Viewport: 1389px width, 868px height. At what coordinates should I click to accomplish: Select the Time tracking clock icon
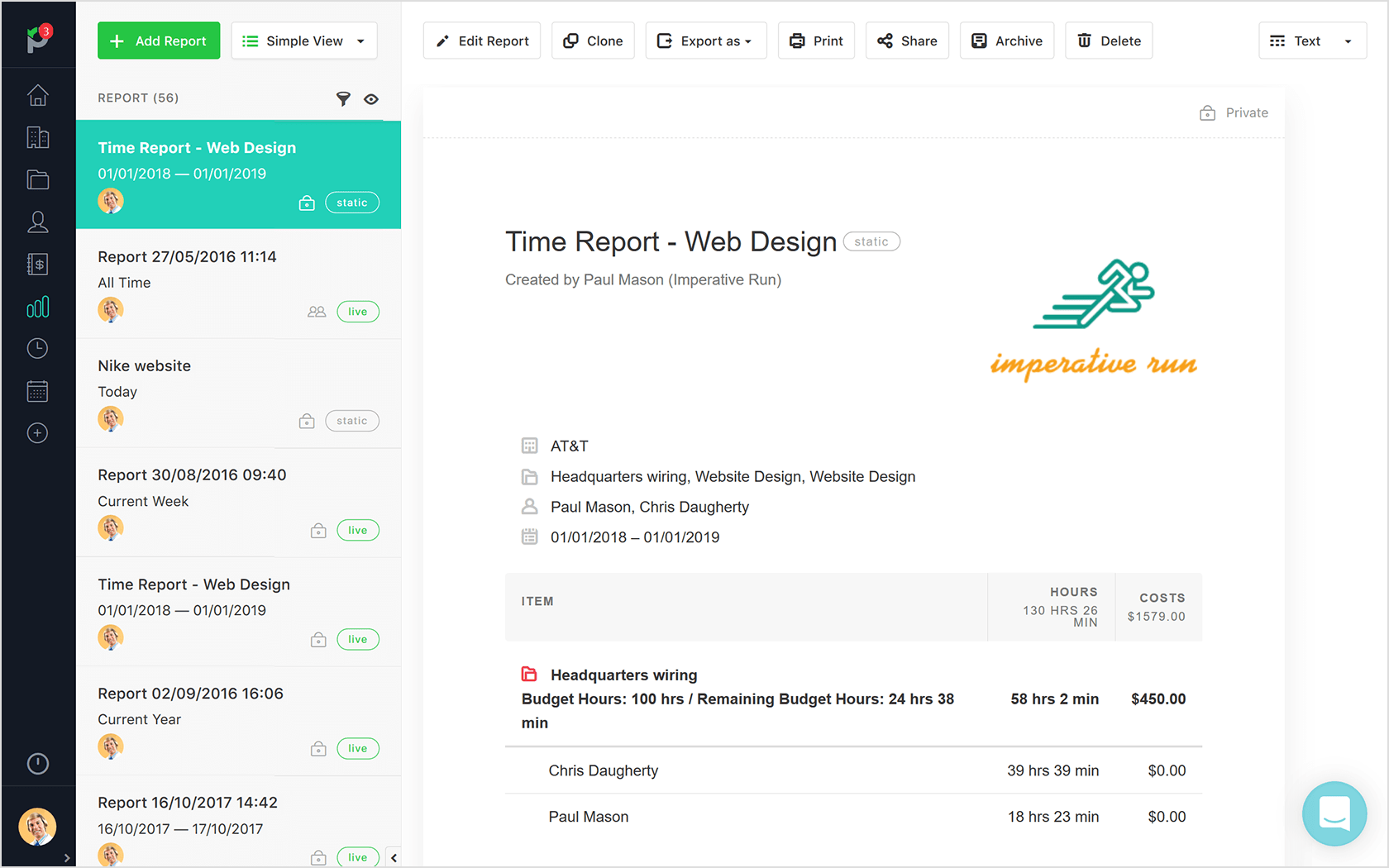37,348
